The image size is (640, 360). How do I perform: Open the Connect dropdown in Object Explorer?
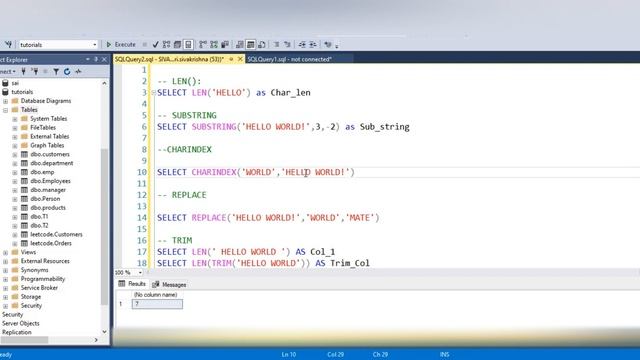pos(7,71)
